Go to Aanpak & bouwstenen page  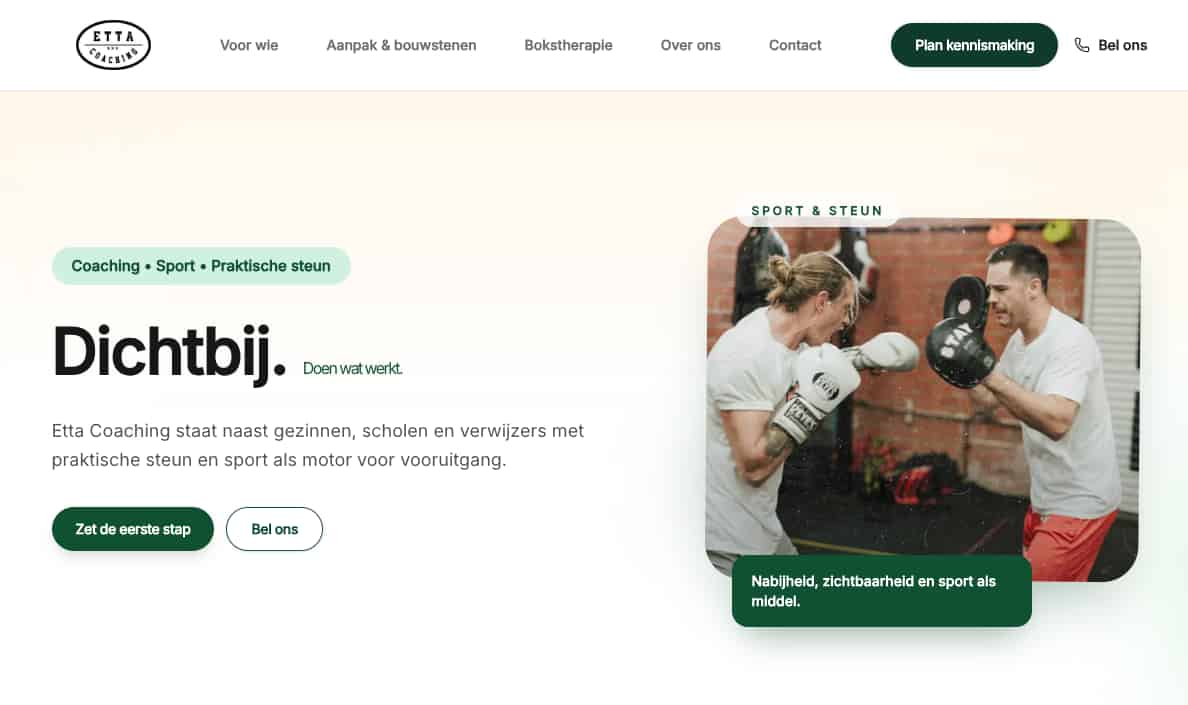(x=402, y=45)
